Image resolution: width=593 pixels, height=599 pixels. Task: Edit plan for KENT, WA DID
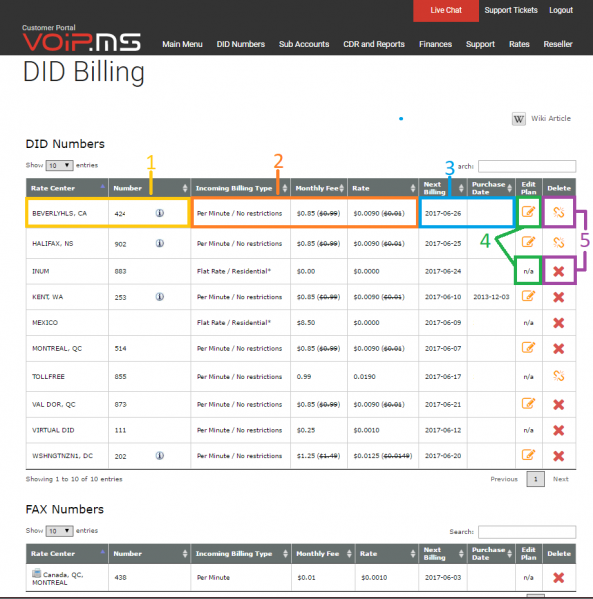pyautogui.click(x=528, y=296)
